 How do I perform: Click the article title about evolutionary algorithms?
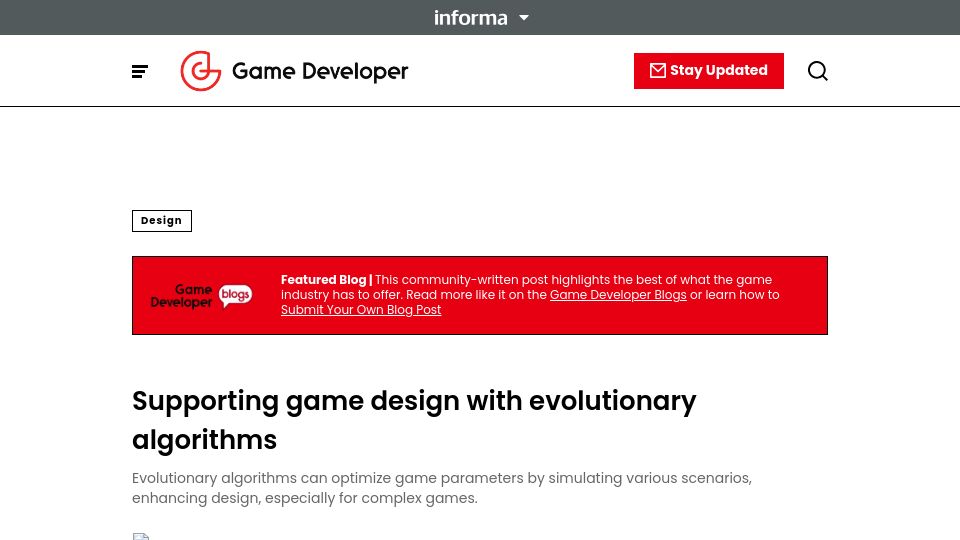tap(414, 420)
